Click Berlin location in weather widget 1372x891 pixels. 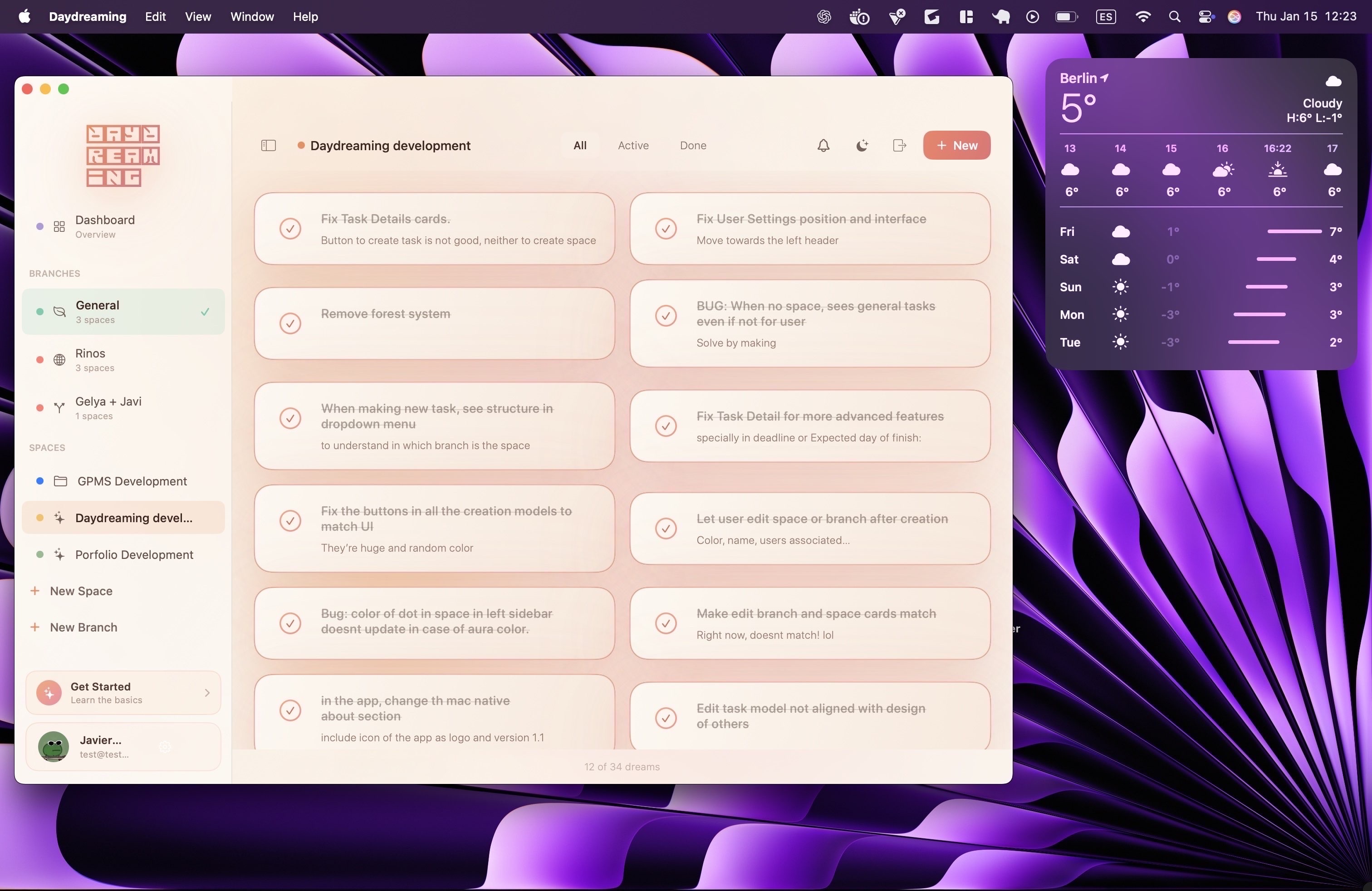point(1084,78)
